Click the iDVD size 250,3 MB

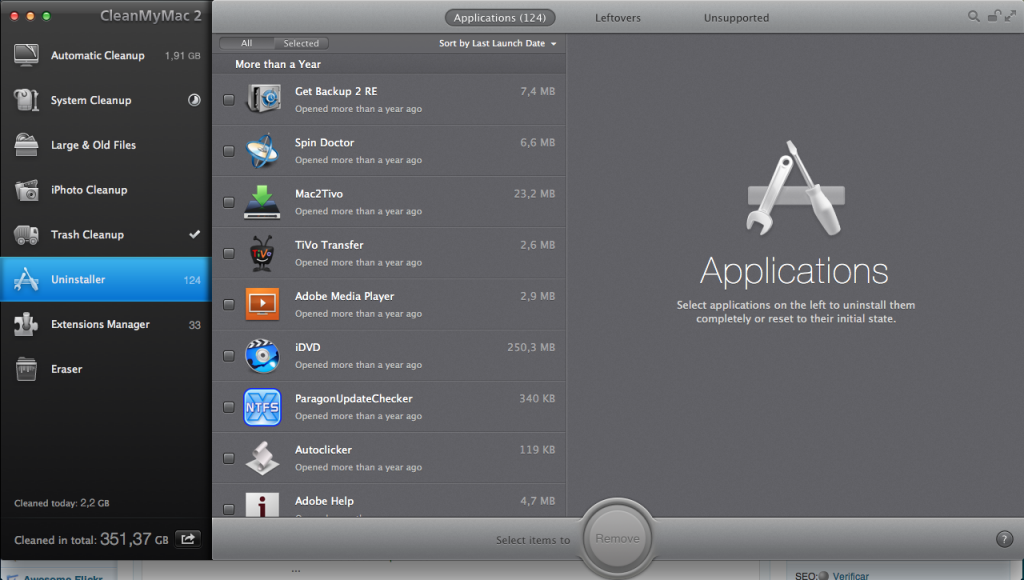point(531,347)
